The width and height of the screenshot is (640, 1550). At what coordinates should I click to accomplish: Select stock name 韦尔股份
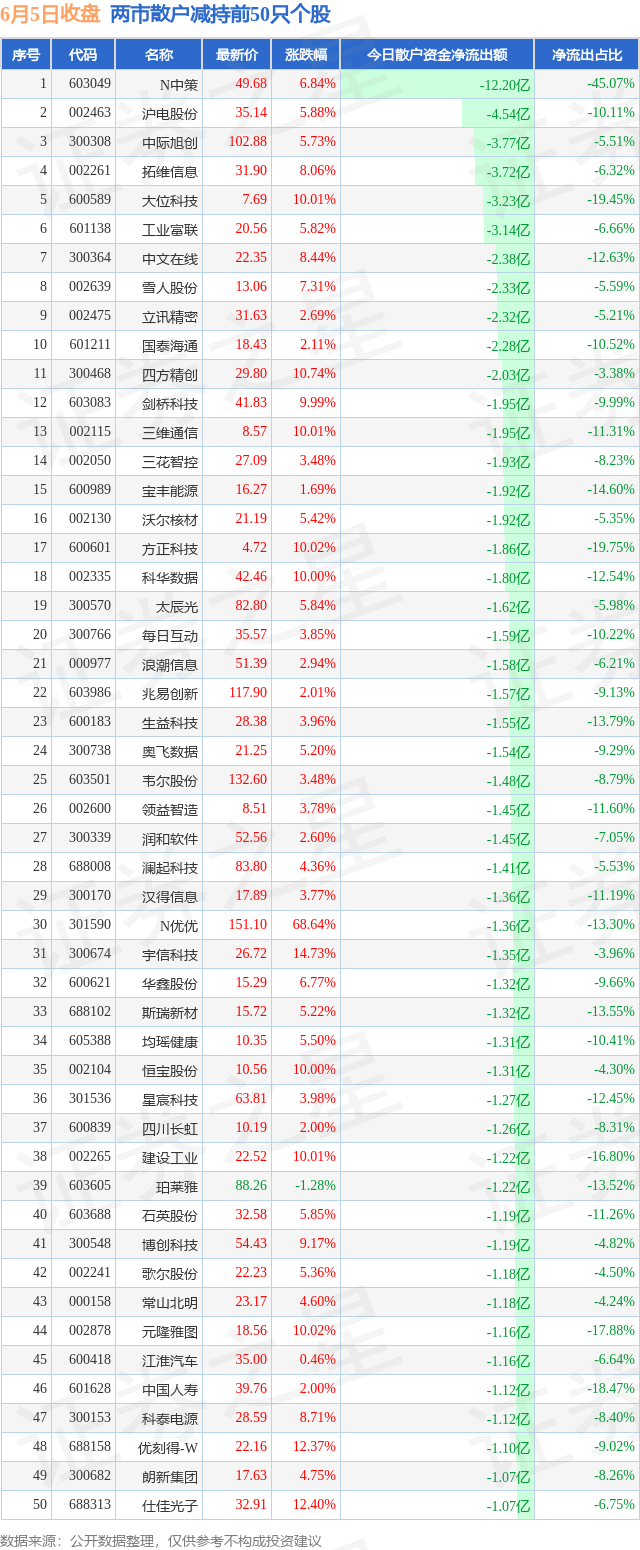coord(170,780)
